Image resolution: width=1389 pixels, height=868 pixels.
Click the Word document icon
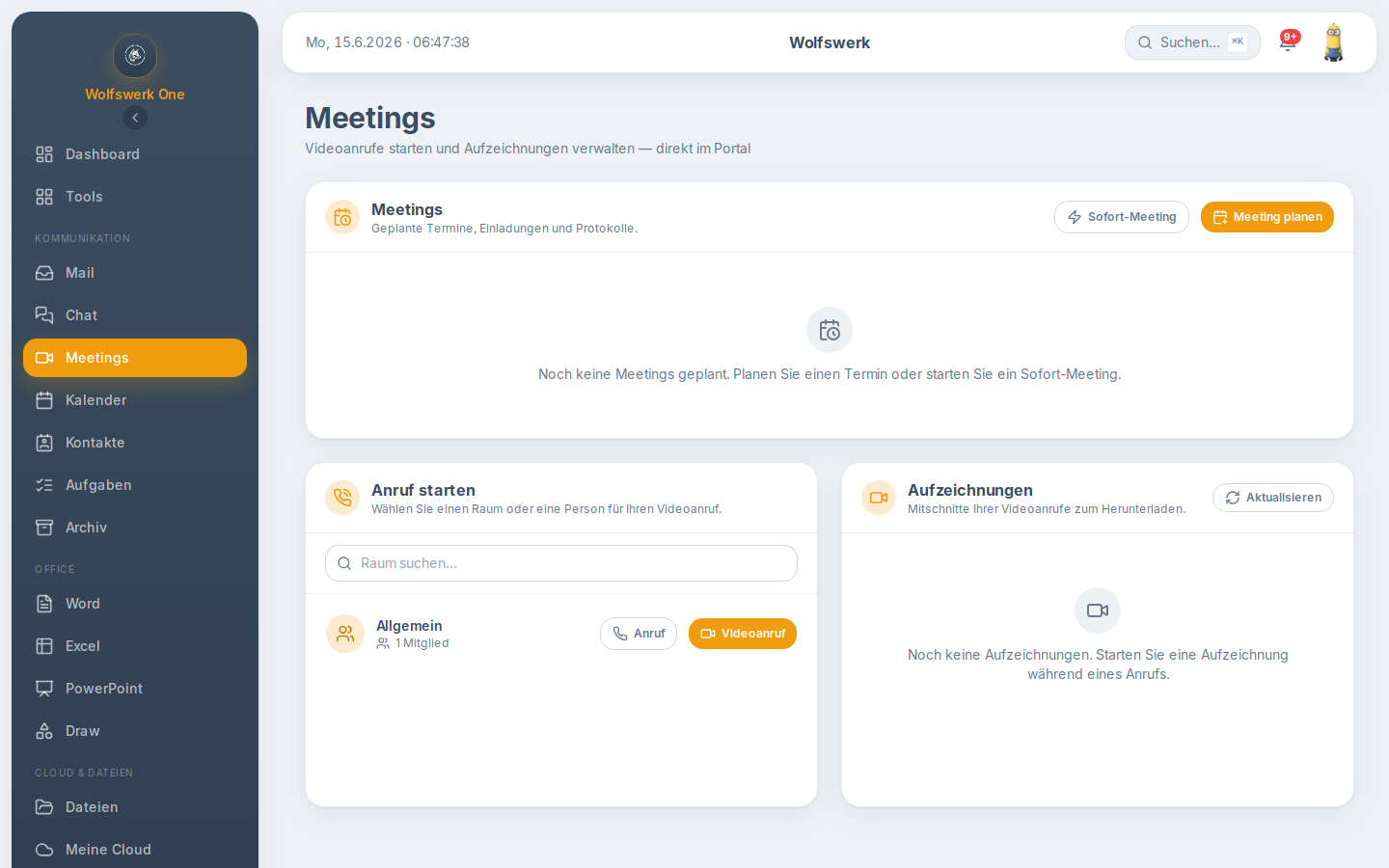44,604
